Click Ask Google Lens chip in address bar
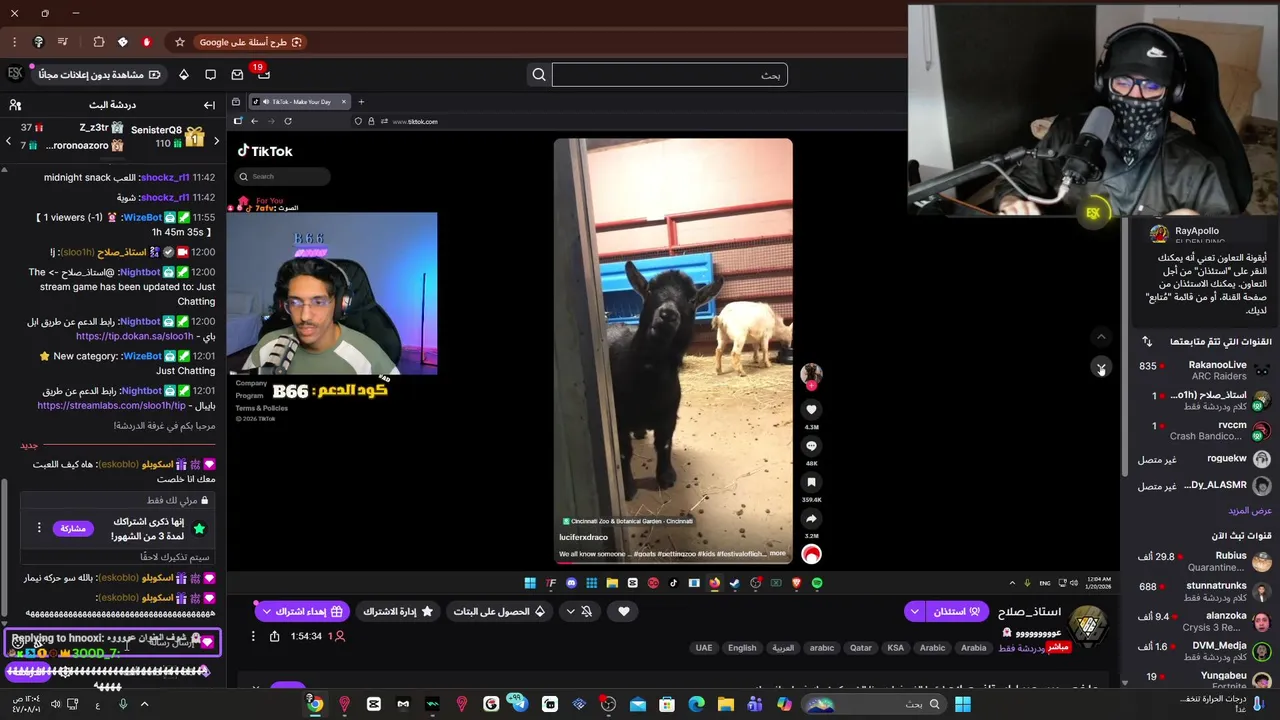The height and width of the screenshot is (720, 1280). click(249, 42)
